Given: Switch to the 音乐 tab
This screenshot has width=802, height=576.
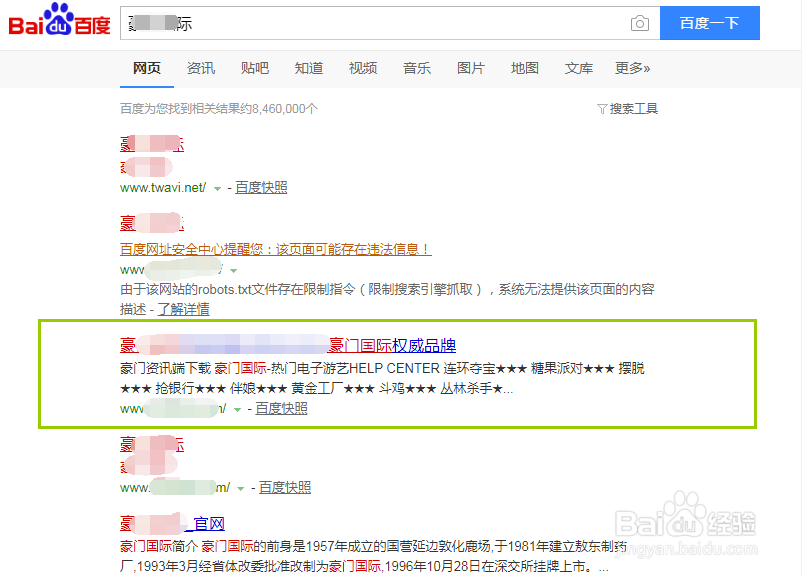Looking at the screenshot, I should click(x=417, y=68).
